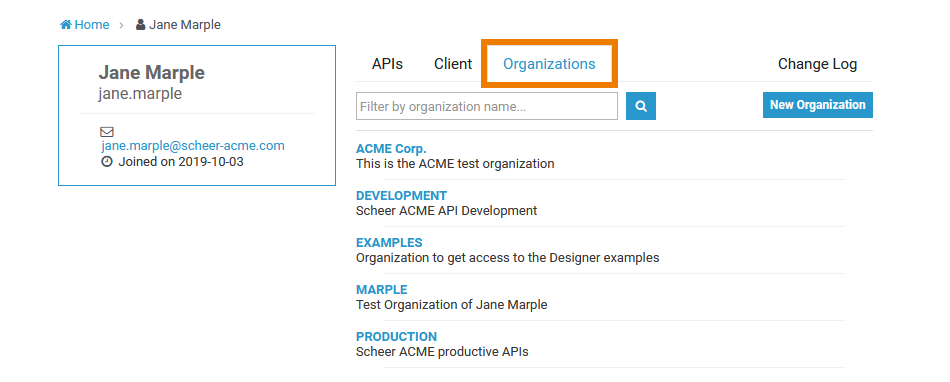950x382 pixels.
Task: Open the ACME Corp. organization
Action: 391,149
